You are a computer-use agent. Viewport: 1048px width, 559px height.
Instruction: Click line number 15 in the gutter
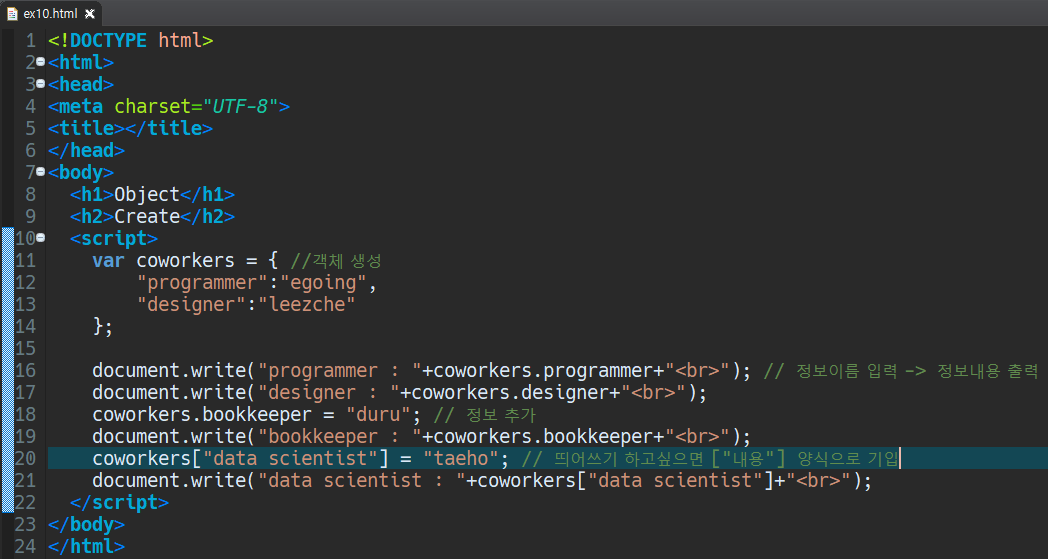click(x=25, y=348)
